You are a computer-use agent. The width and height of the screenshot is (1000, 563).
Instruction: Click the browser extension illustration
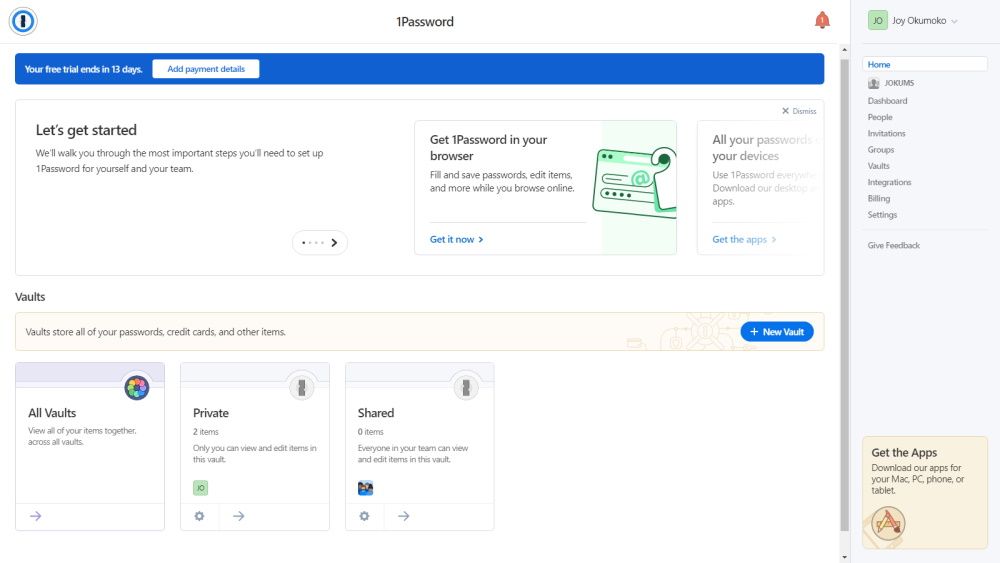pos(634,182)
